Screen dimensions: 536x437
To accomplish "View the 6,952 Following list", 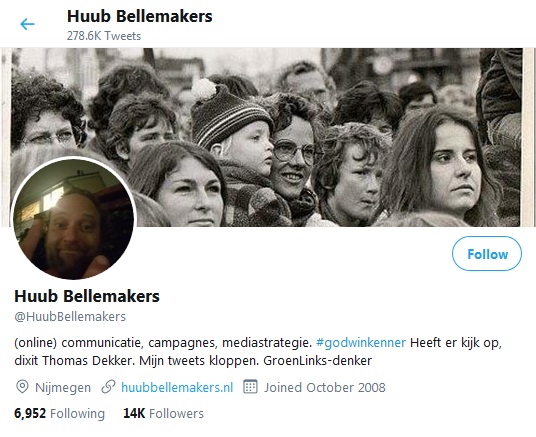I will (59, 413).
